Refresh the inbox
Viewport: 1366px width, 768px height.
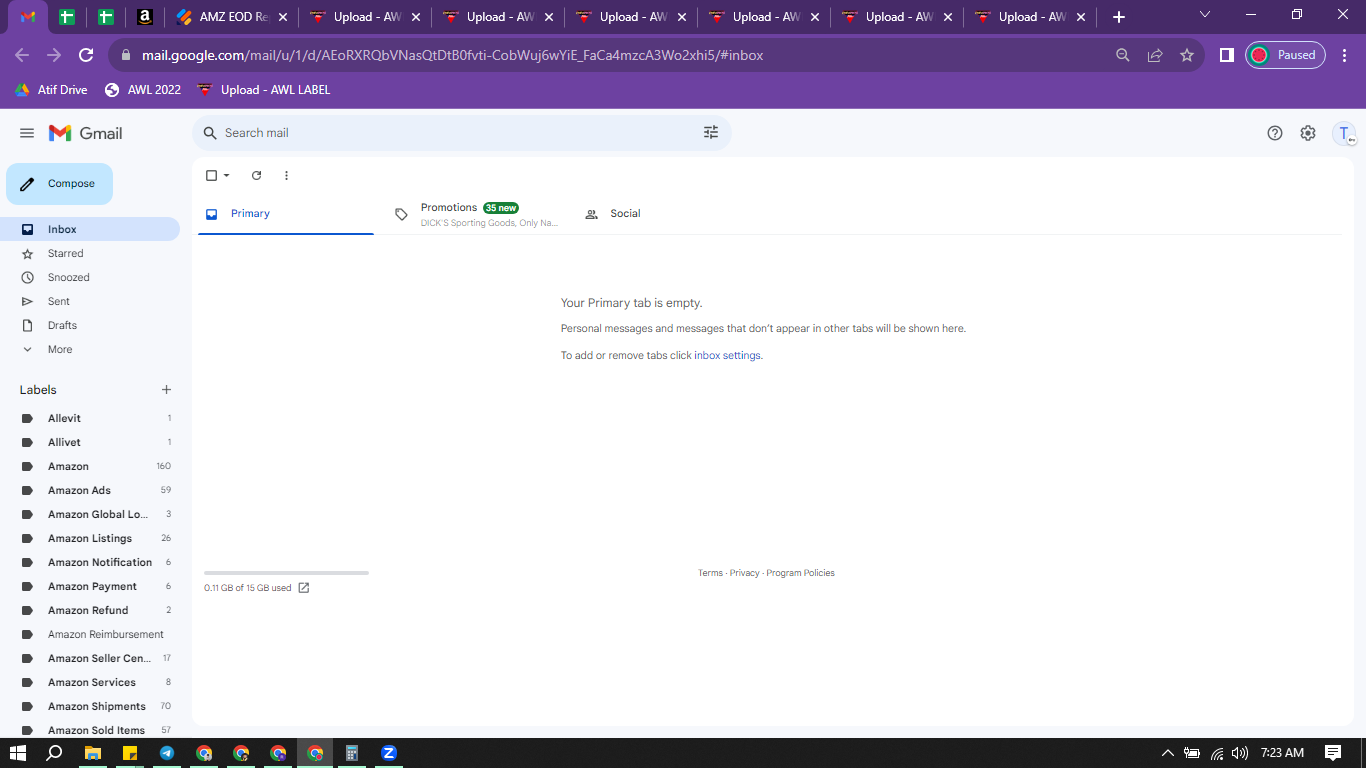pyautogui.click(x=256, y=176)
